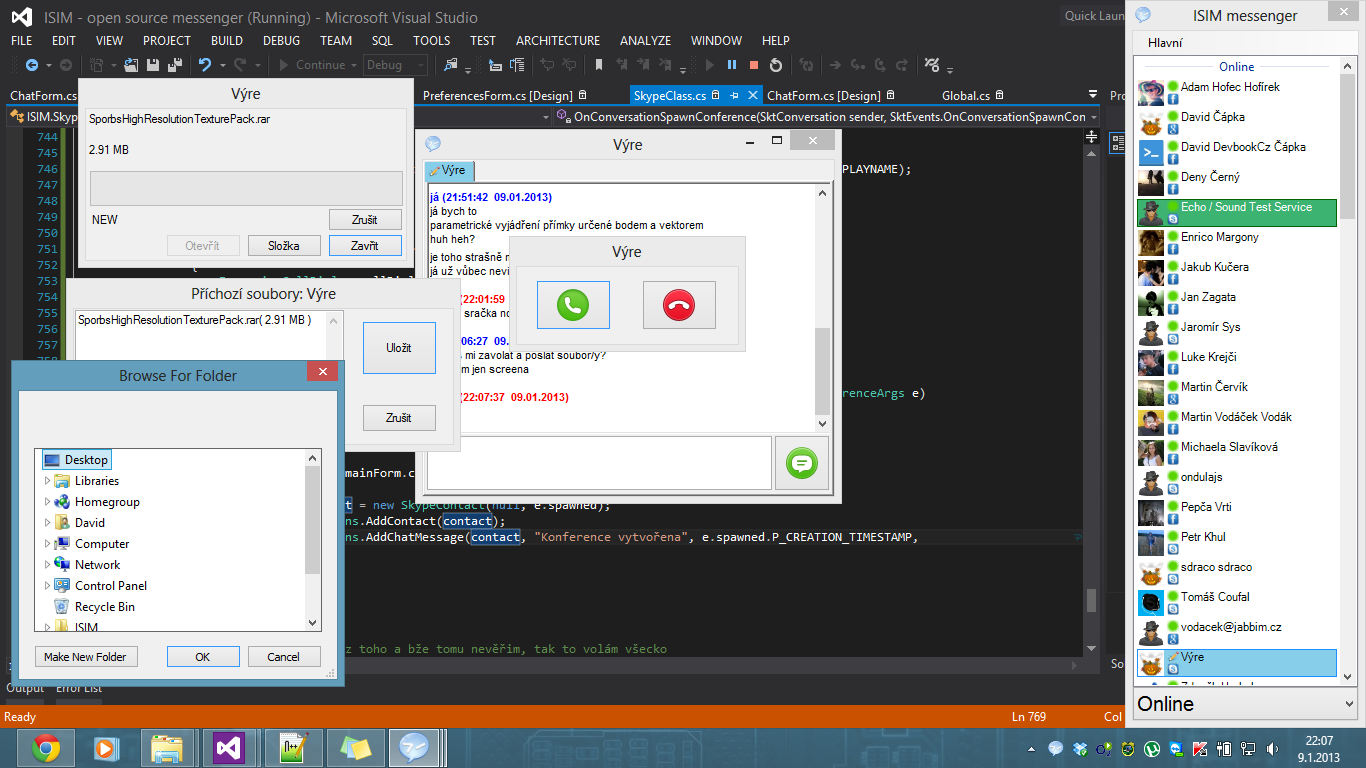1366x768 pixels.
Task: Open File Explorer from the taskbar
Action: coord(167,747)
